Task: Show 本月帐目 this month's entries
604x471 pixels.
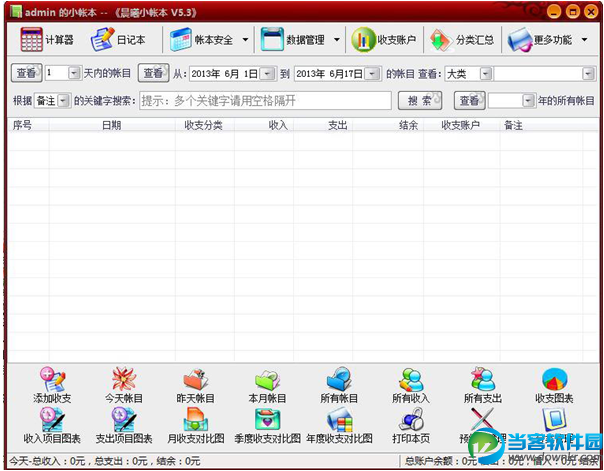Action: point(267,384)
